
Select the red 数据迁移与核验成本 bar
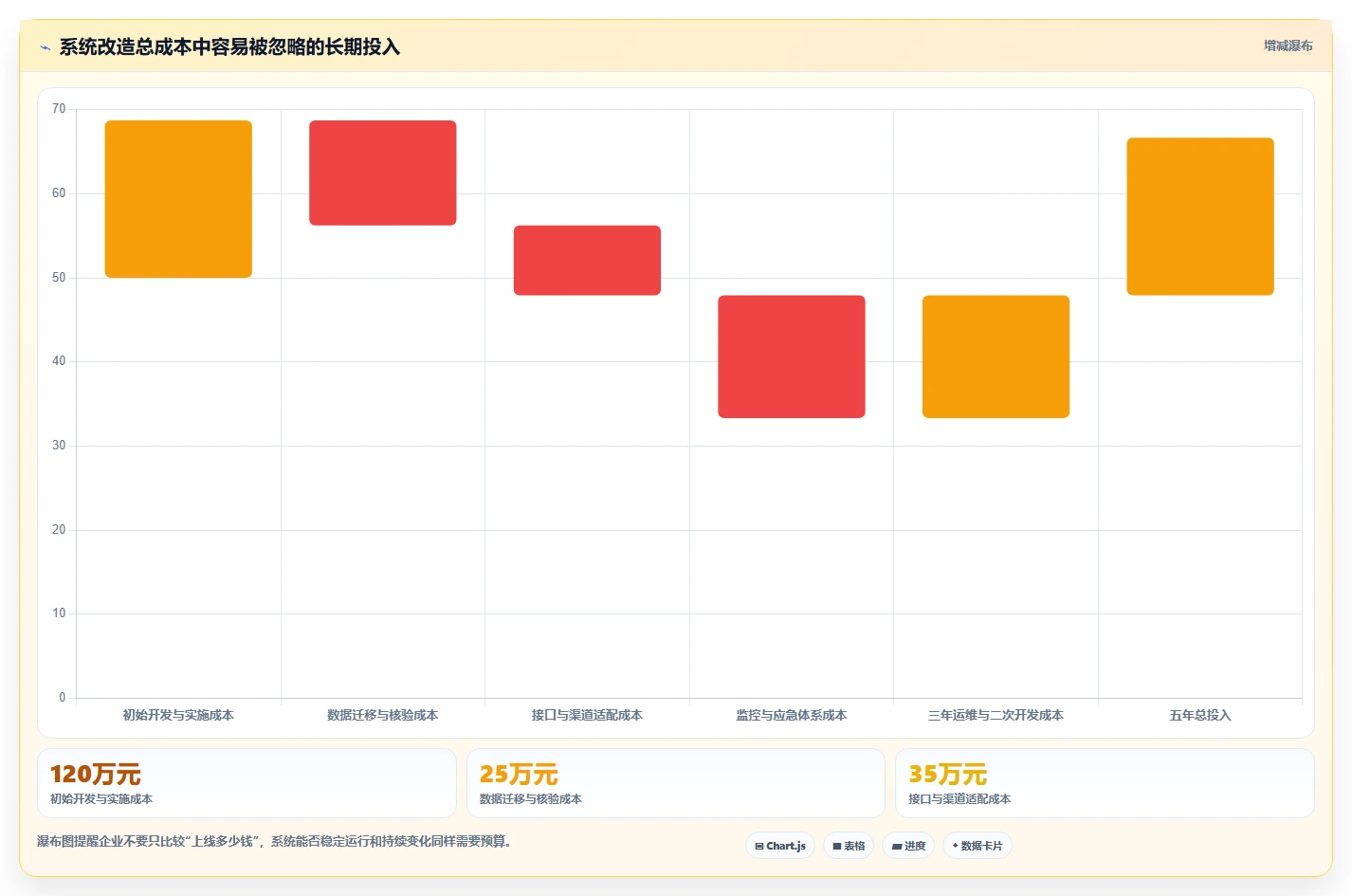[383, 173]
